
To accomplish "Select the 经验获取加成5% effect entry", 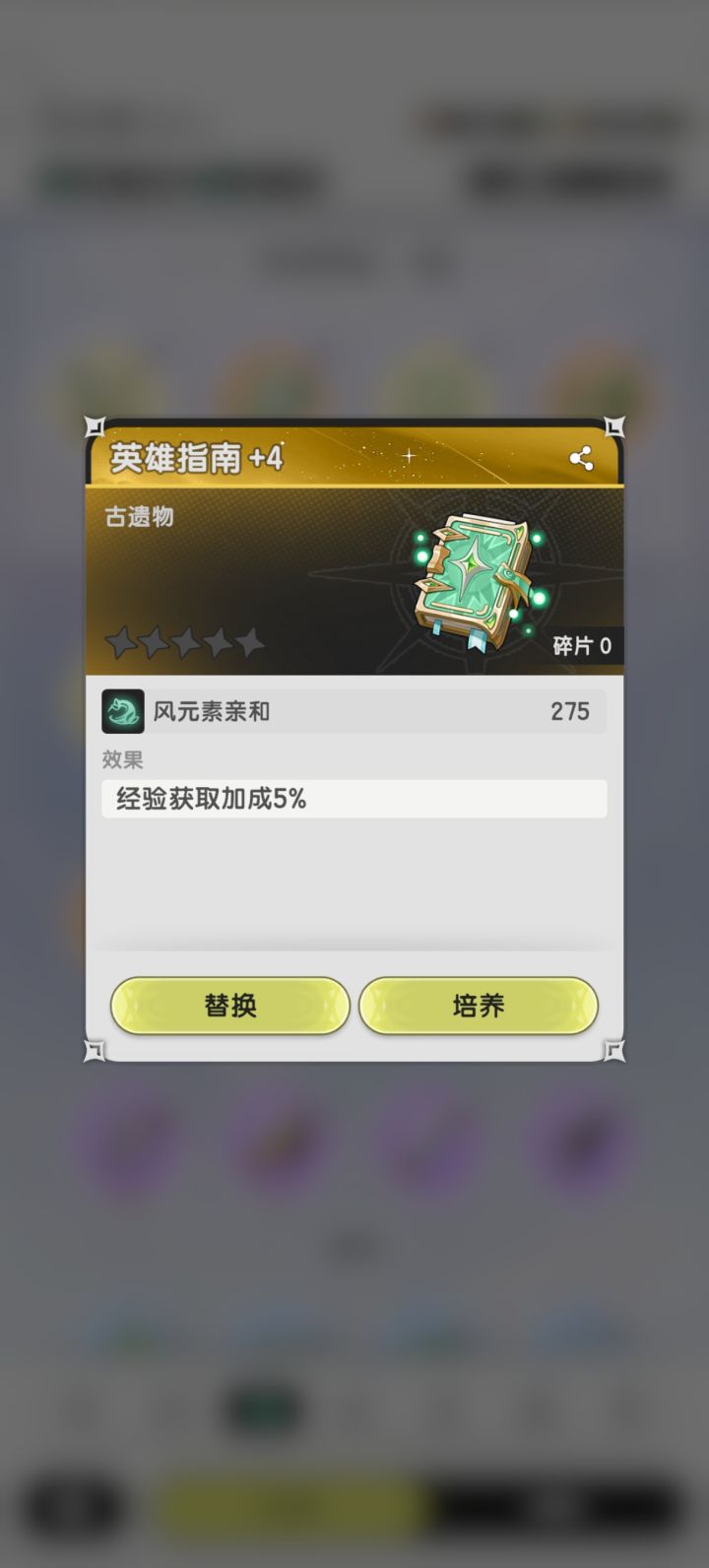I will click(x=354, y=799).
